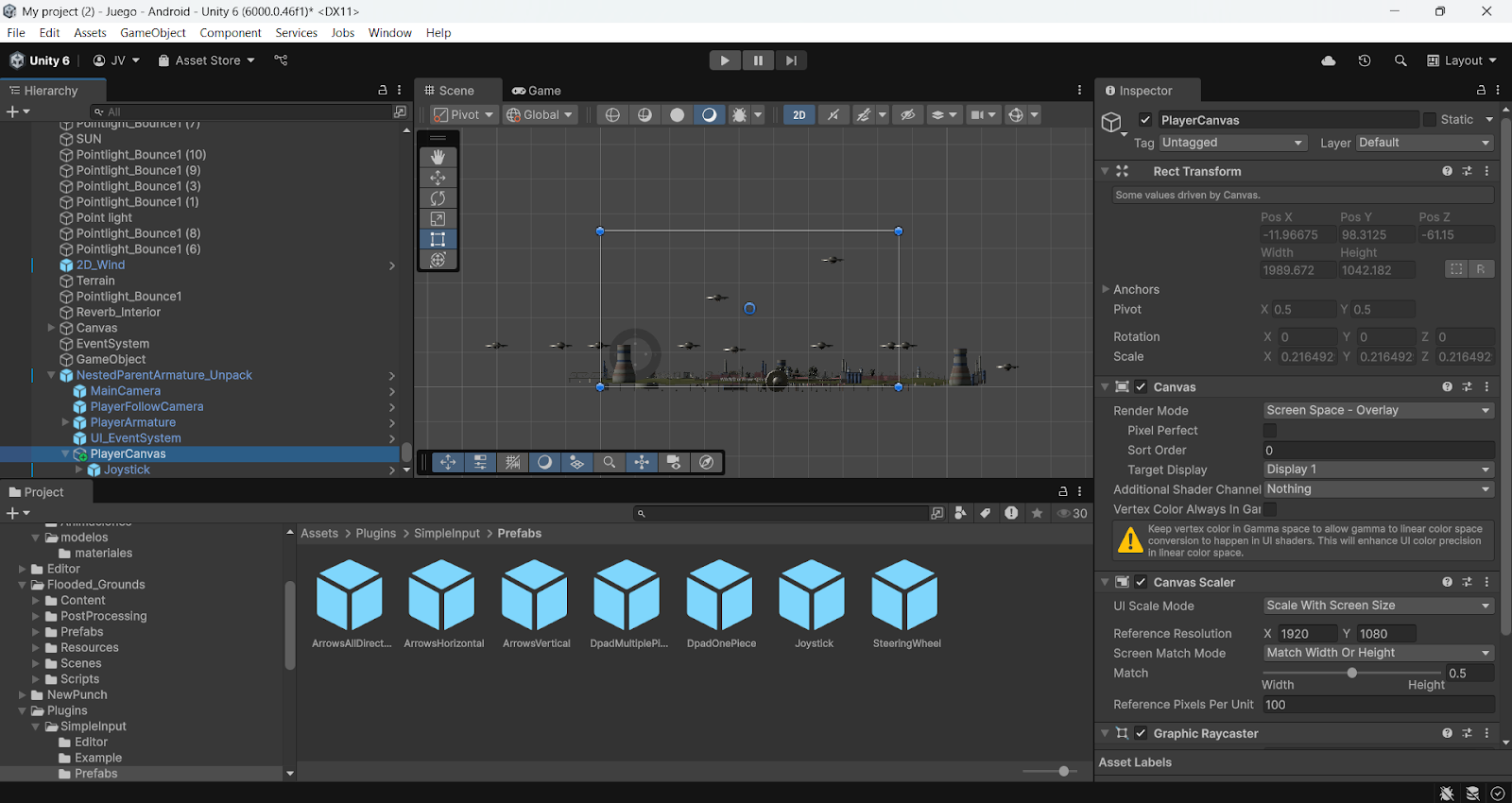The image size is (1512, 803).
Task: Open the Asset Store button
Action: (206, 60)
